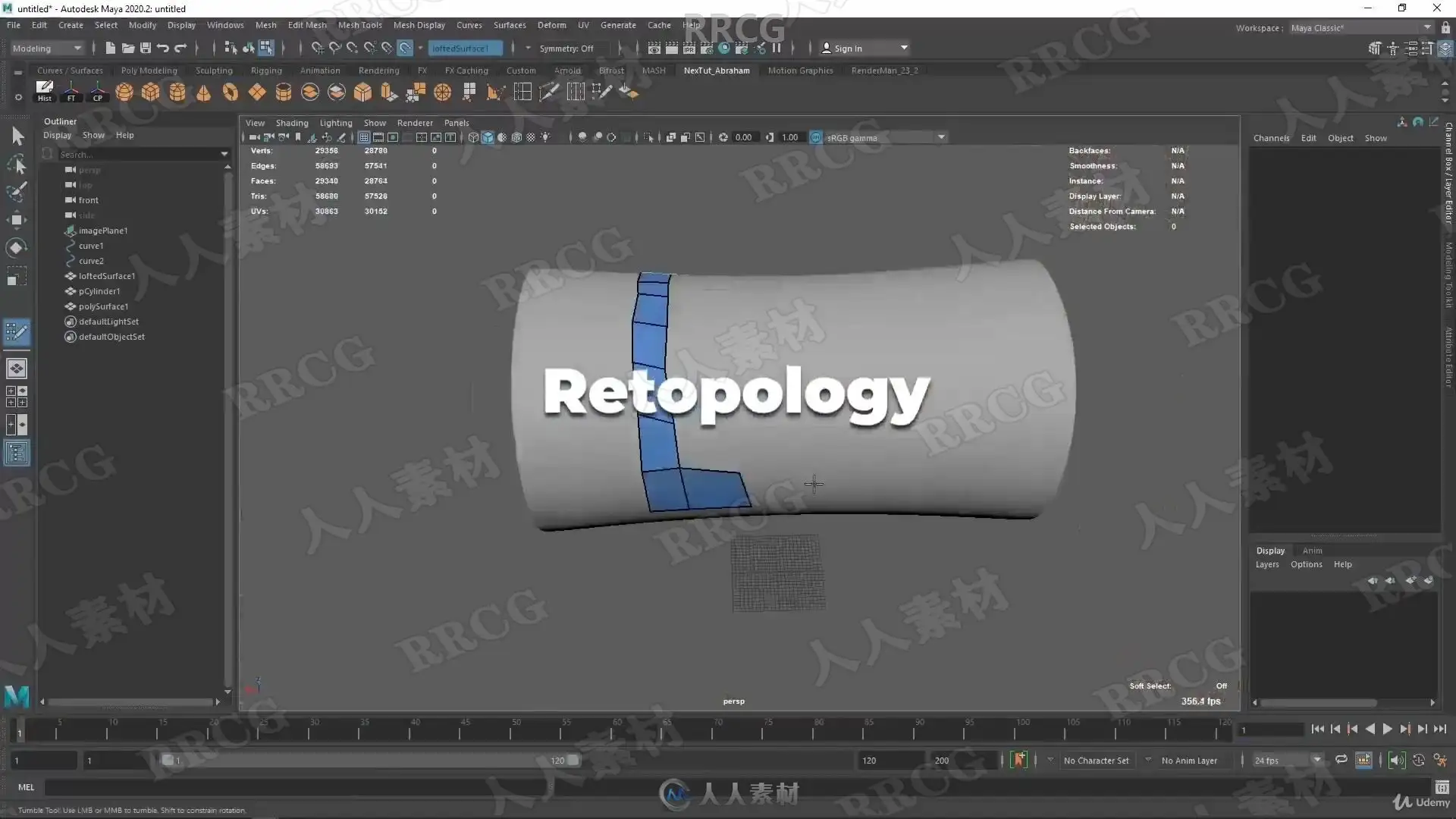The width and height of the screenshot is (1456, 819).
Task: Open the Workspace Maya Classic dropdown
Action: click(1360, 28)
